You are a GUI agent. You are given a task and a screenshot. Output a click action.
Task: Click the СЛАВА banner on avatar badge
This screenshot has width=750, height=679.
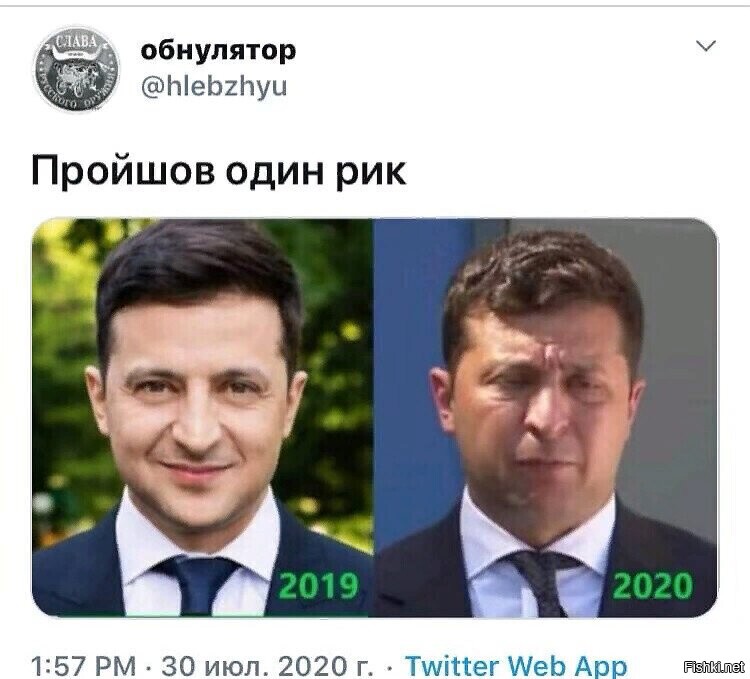(77, 44)
